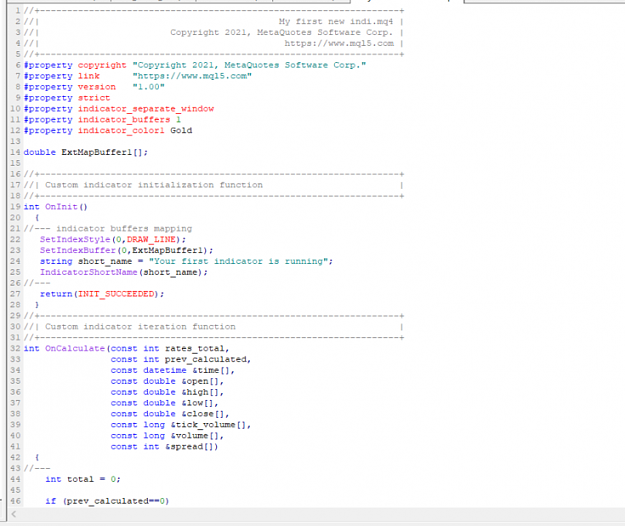Click the 'Custom indicator iteration function' comment
This screenshot has height=526, width=625.
coord(140,327)
